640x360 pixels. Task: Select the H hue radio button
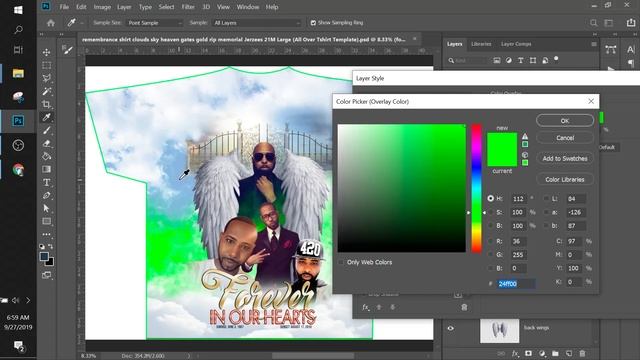[491, 198]
